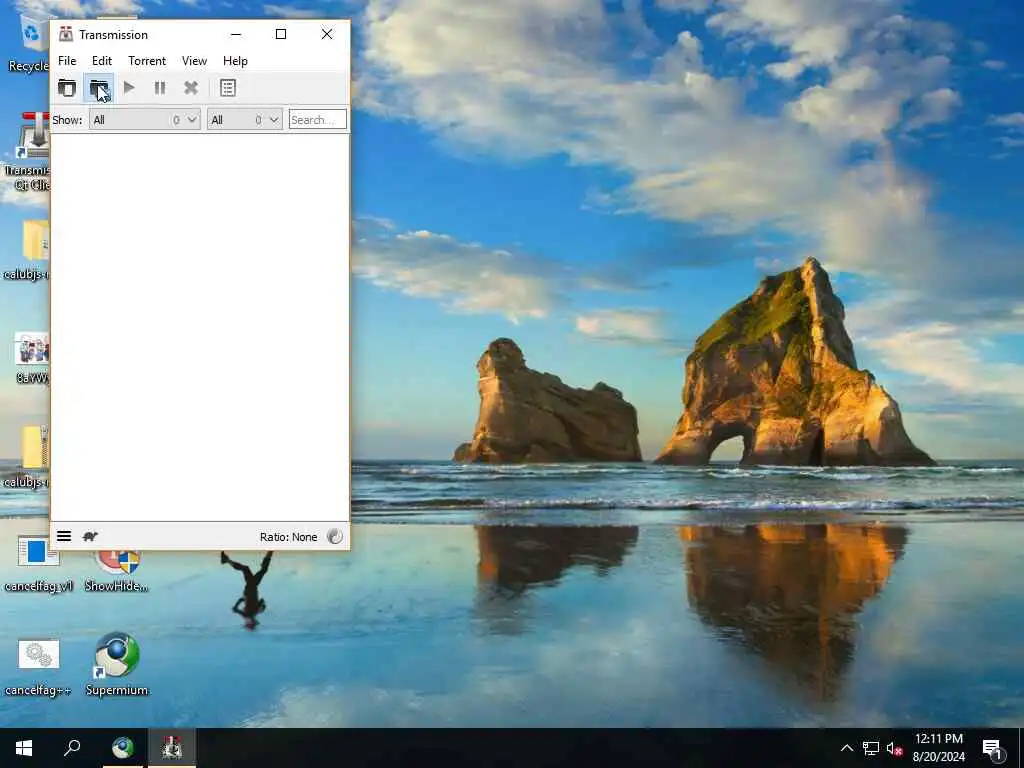The image size is (1024, 768).
Task: Select the ShowHide desktop icon
Action: pos(117,569)
